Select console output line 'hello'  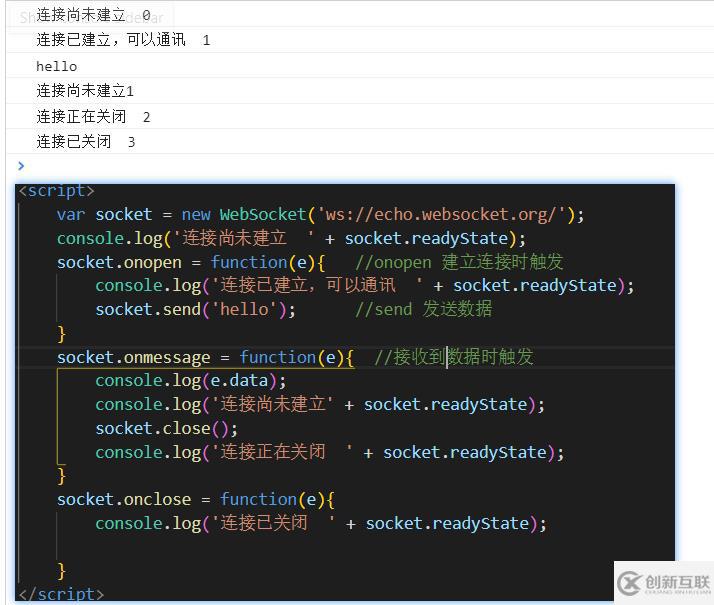click(x=56, y=66)
